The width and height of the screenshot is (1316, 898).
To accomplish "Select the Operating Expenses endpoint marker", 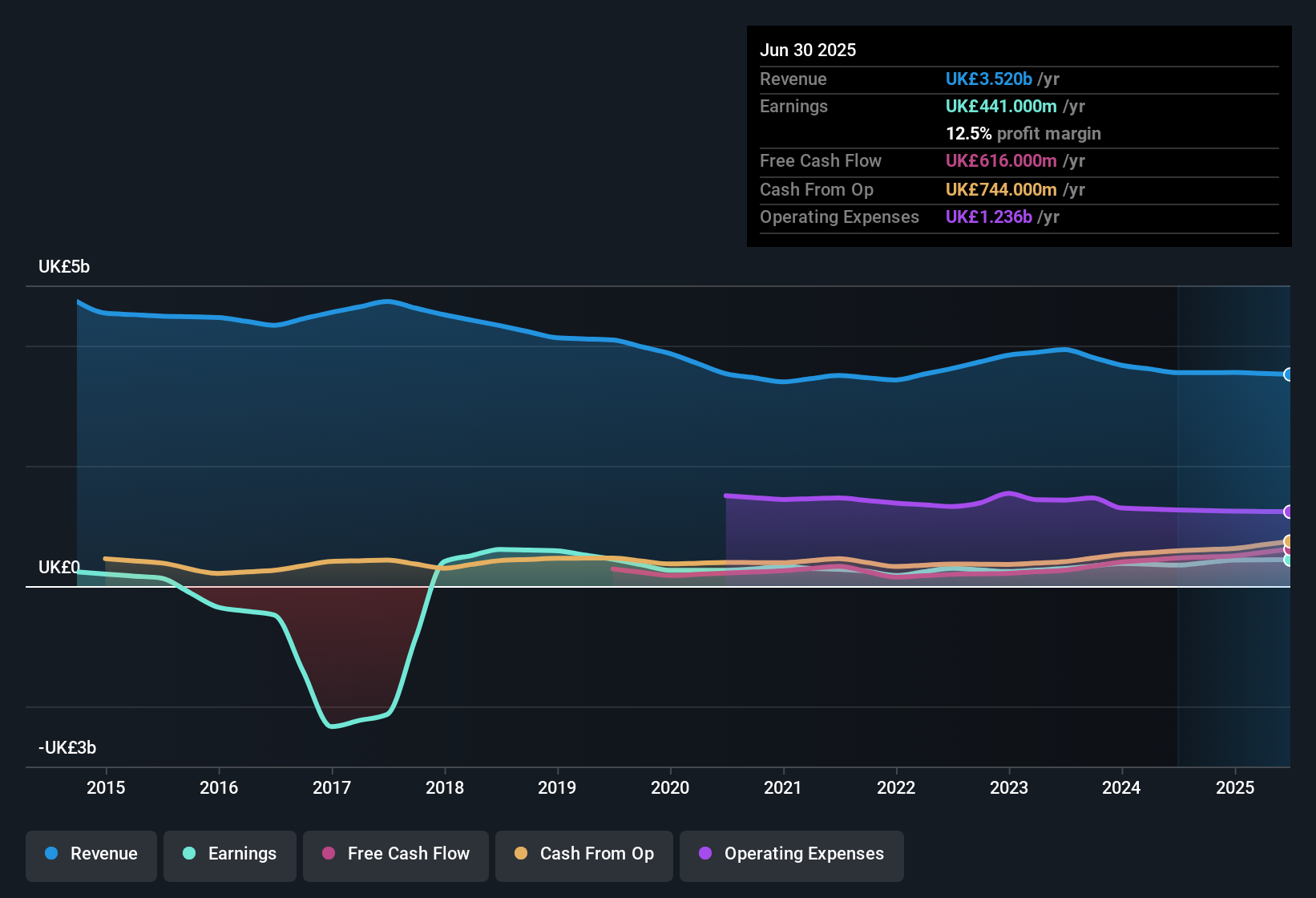I will [1289, 512].
